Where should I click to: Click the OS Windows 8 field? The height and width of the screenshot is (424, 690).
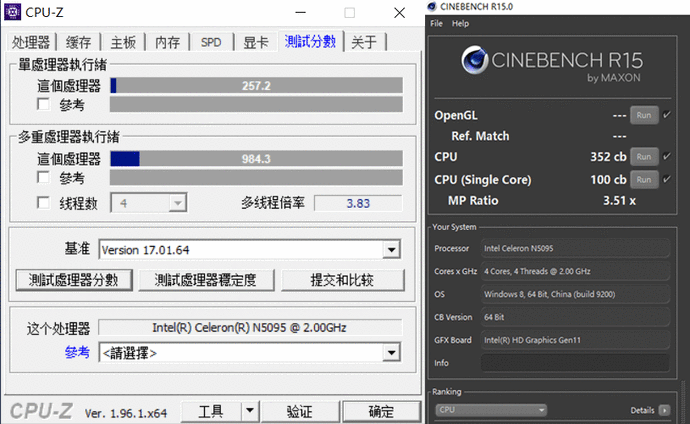pyautogui.click(x=576, y=294)
